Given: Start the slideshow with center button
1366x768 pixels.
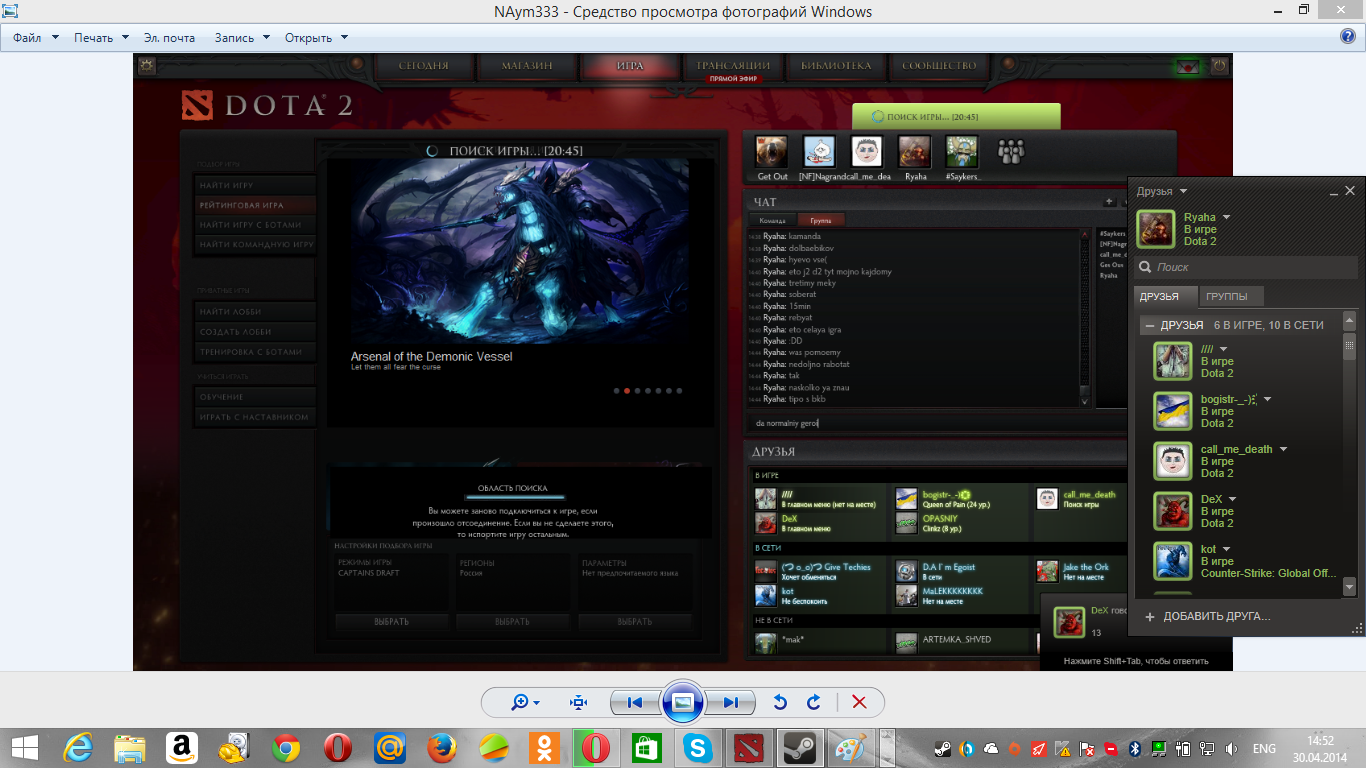Looking at the screenshot, I should 683,702.
